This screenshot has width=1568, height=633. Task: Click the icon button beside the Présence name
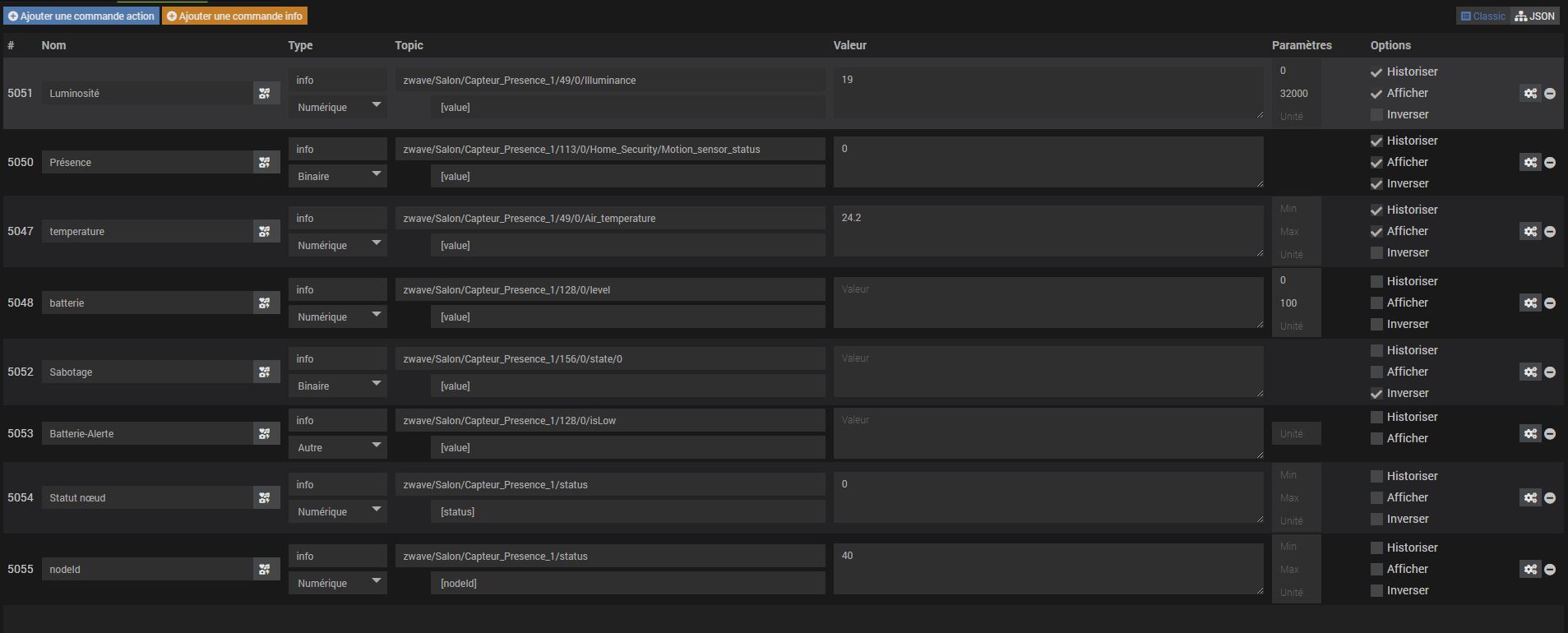(x=265, y=163)
